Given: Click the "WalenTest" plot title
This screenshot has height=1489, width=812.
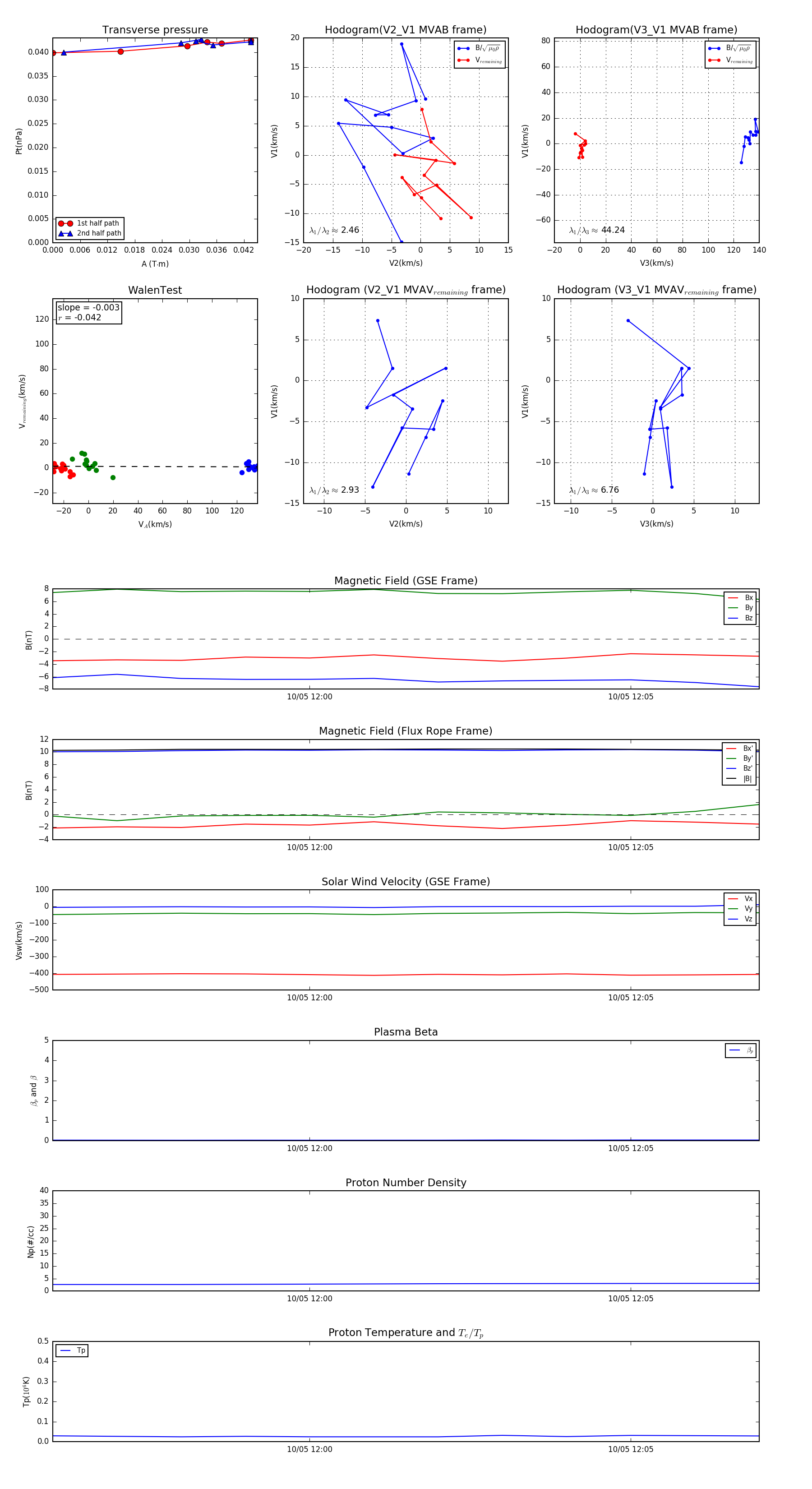Looking at the screenshot, I should click(x=155, y=290).
